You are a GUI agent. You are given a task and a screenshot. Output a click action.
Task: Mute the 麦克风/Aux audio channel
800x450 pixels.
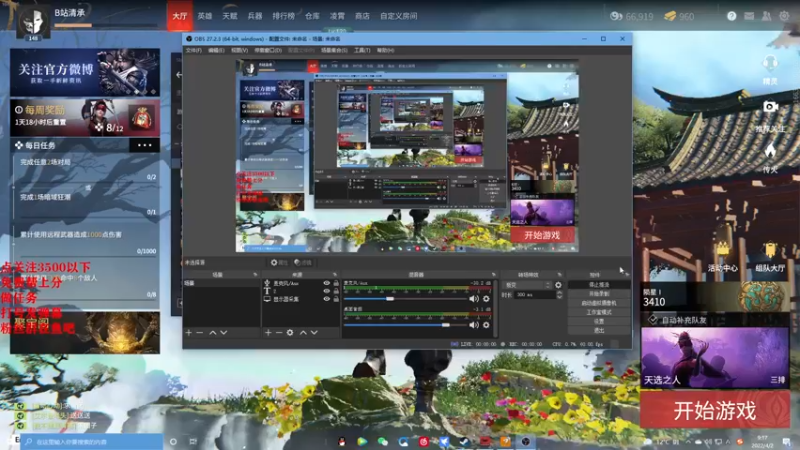click(474, 298)
